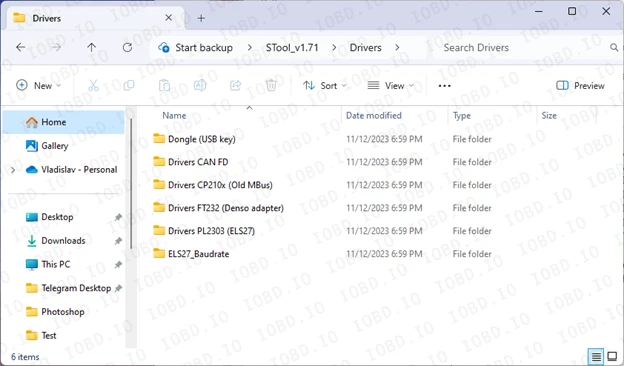Click the Start backup cloud icon

pyautogui.click(x=164, y=48)
